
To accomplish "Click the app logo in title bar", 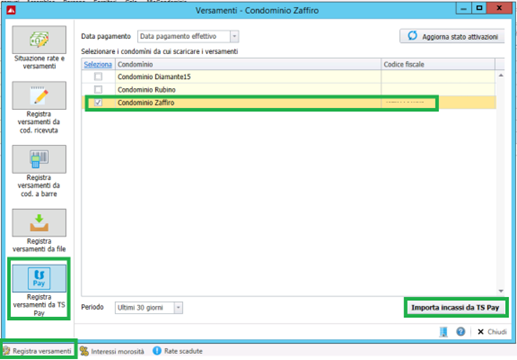I will pyautogui.click(x=11, y=10).
